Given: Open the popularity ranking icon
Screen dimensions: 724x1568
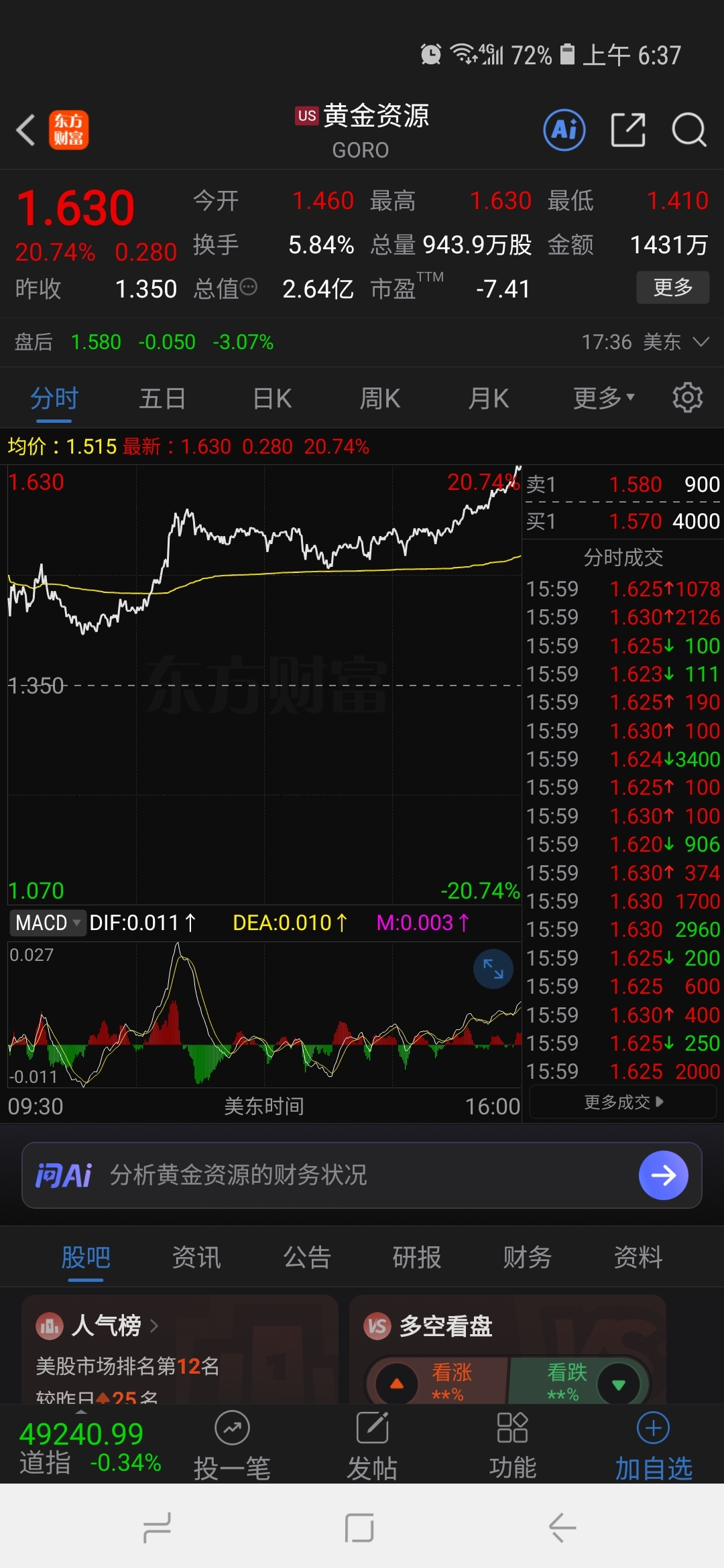Looking at the screenshot, I should tap(50, 1325).
